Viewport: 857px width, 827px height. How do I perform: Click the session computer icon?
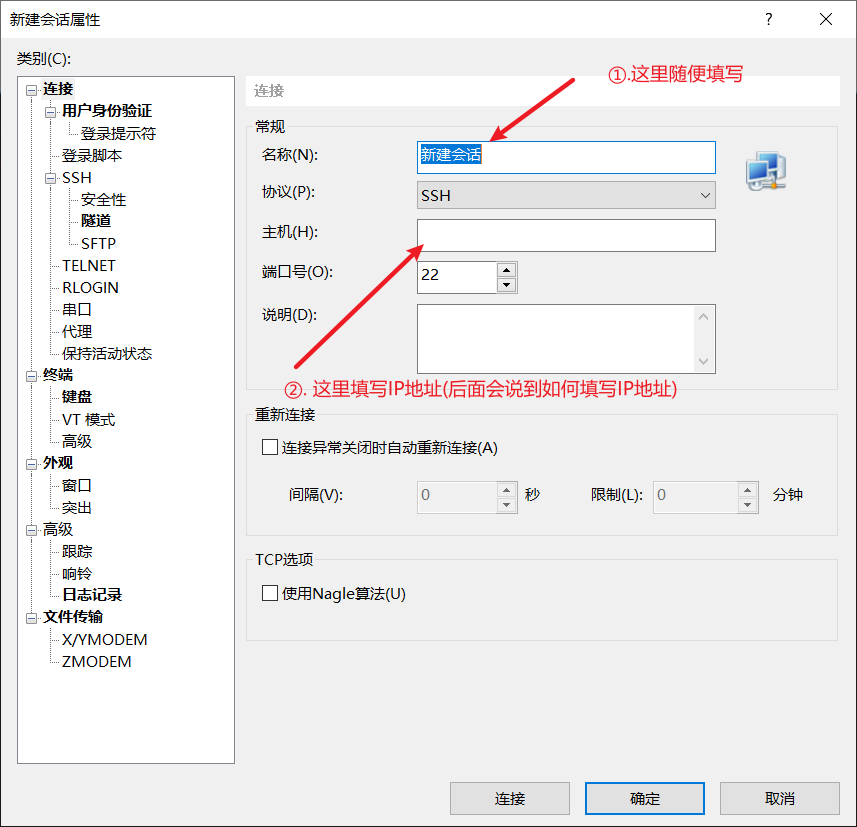765,170
